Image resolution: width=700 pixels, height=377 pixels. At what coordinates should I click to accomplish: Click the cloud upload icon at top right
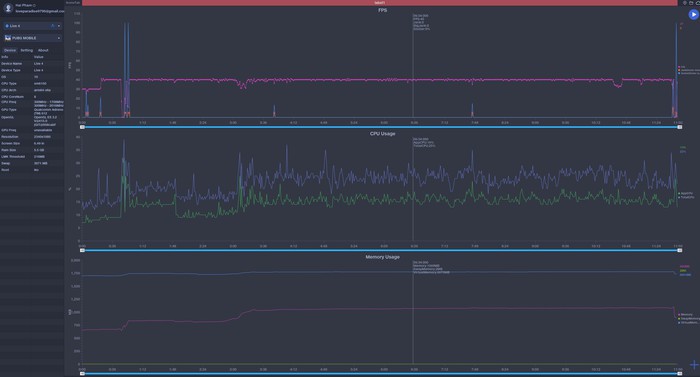(697, 3)
